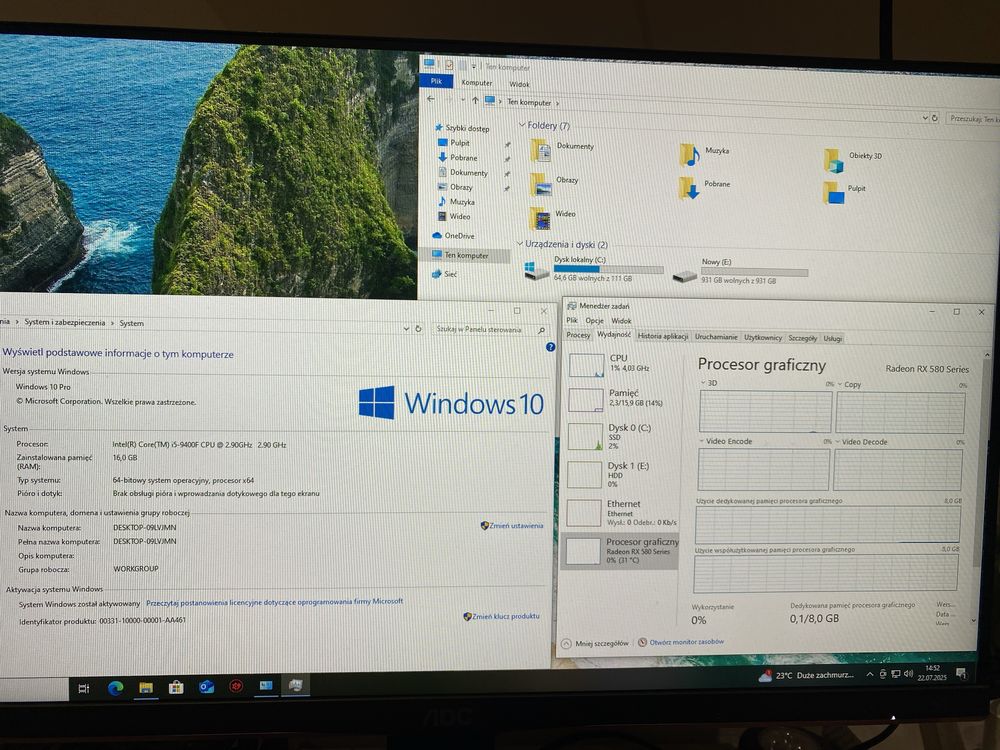This screenshot has width=1000, height=750.
Task: Select CPU in performance list
Action: pyautogui.click(x=622, y=364)
